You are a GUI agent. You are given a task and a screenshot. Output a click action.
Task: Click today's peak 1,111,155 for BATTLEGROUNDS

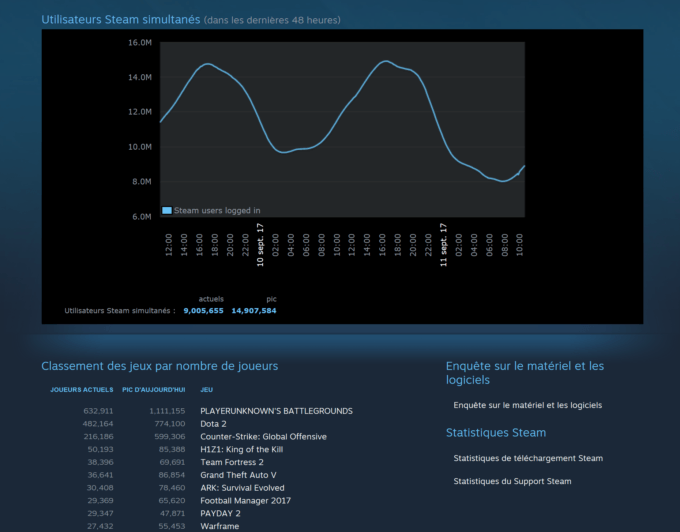tap(167, 411)
